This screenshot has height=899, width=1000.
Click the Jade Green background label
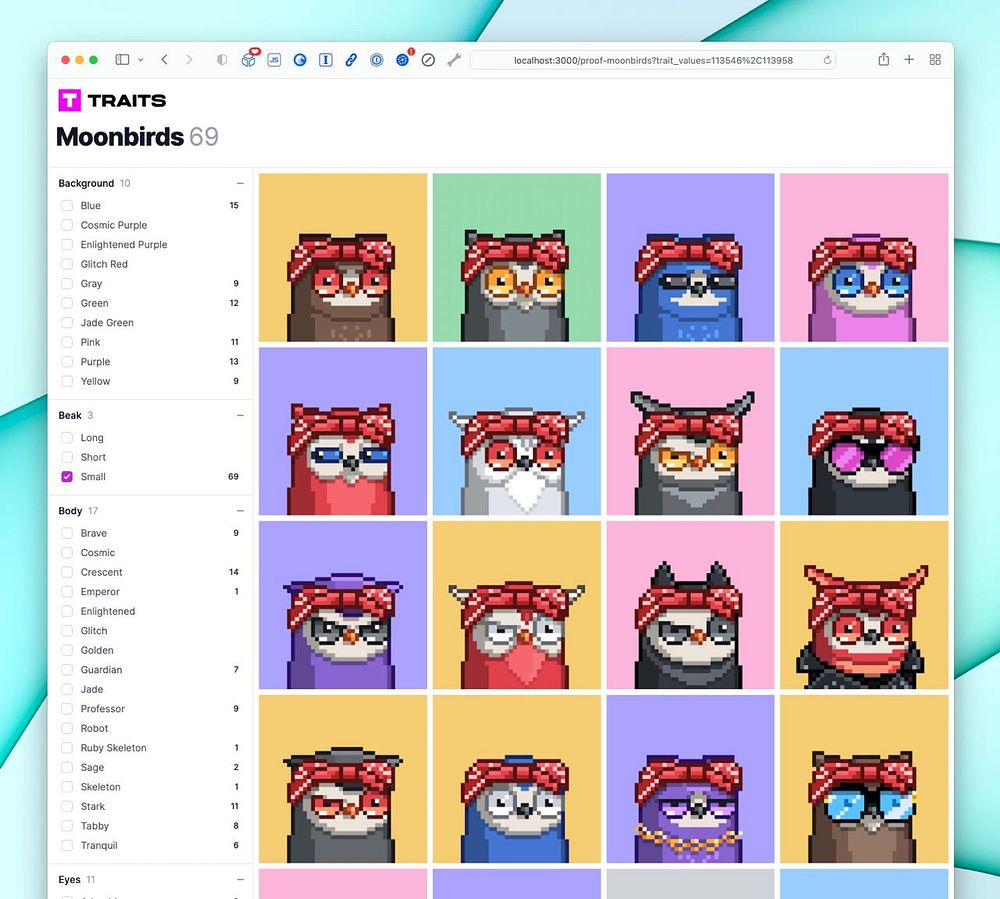click(107, 323)
